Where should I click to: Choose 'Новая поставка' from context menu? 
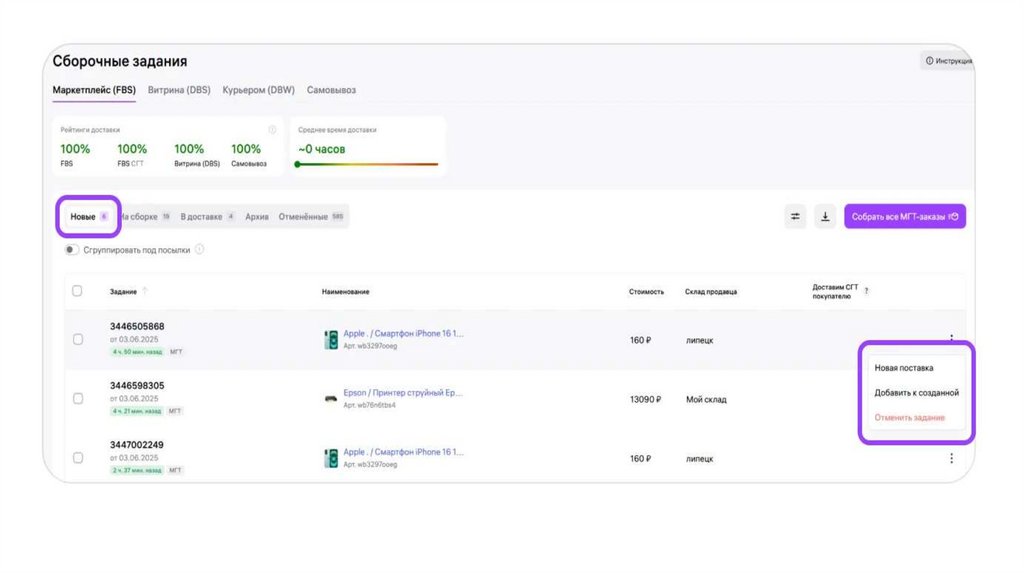click(x=903, y=368)
